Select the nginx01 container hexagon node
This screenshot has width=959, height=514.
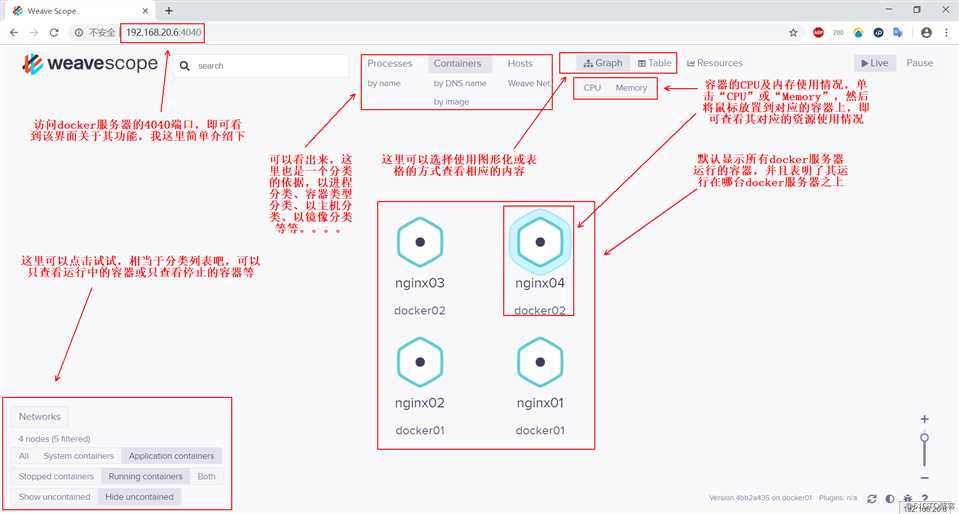(540, 362)
